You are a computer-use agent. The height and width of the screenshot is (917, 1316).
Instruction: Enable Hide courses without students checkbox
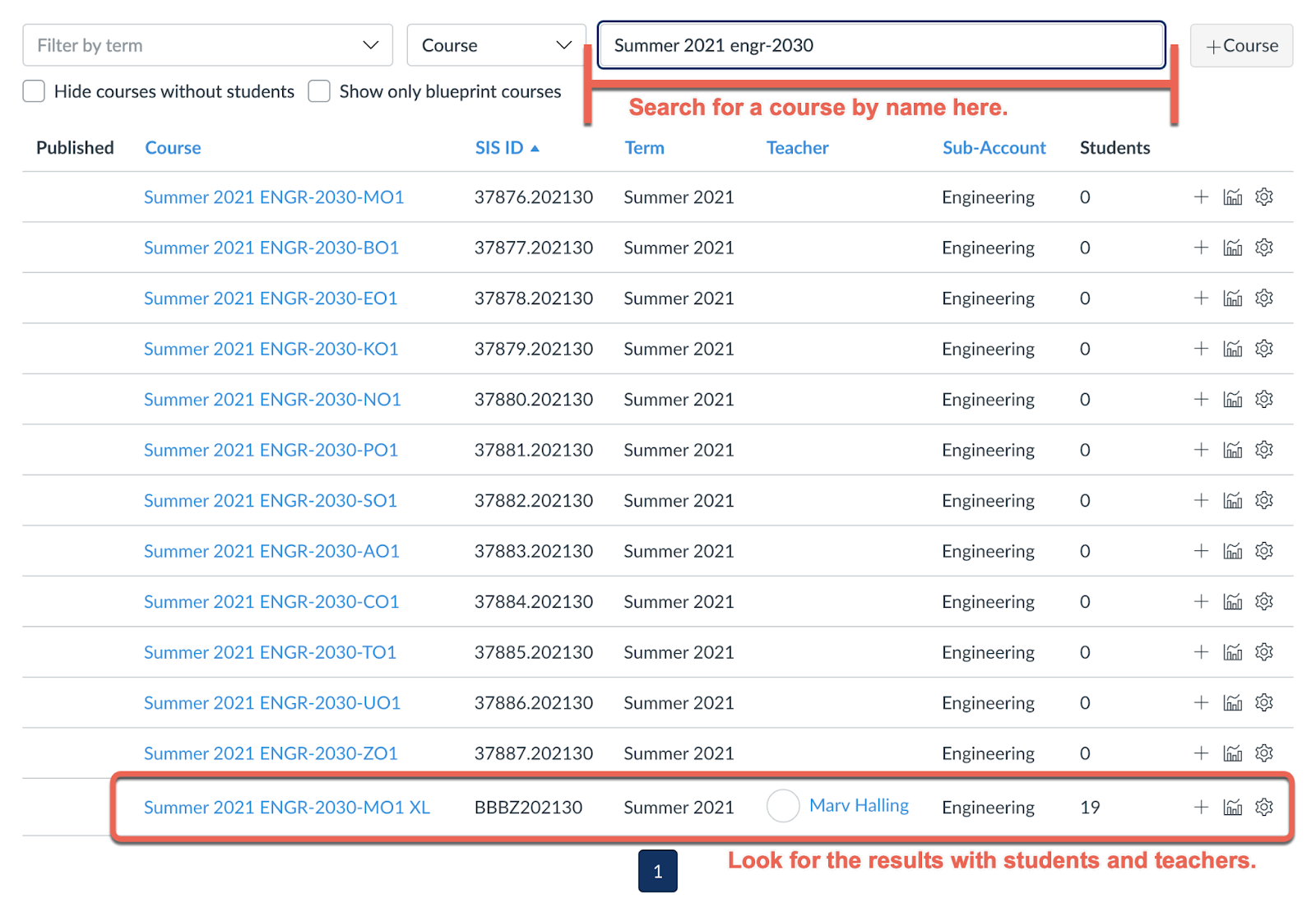pos(34,91)
